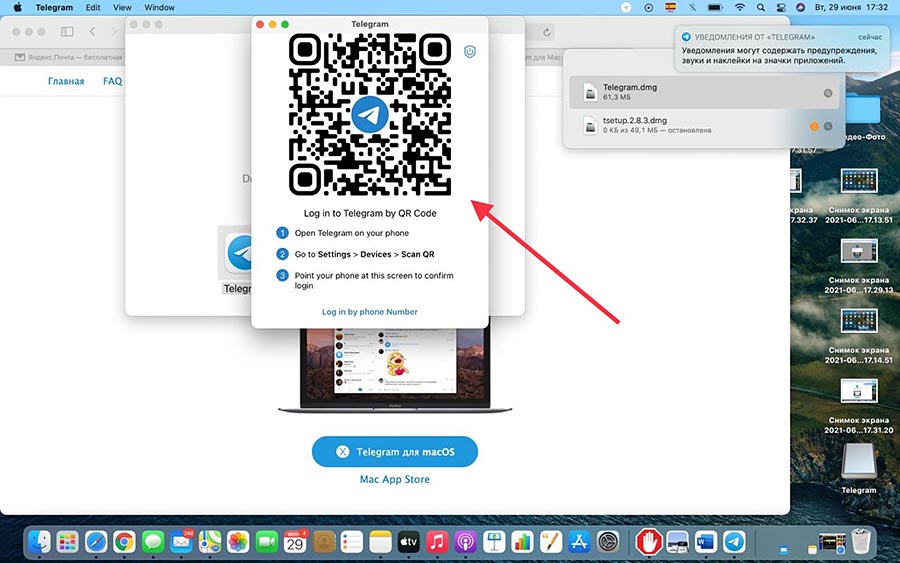Select Telegram.dmg in Safari downloads list
Screen dimensions: 900x563
(x=704, y=92)
